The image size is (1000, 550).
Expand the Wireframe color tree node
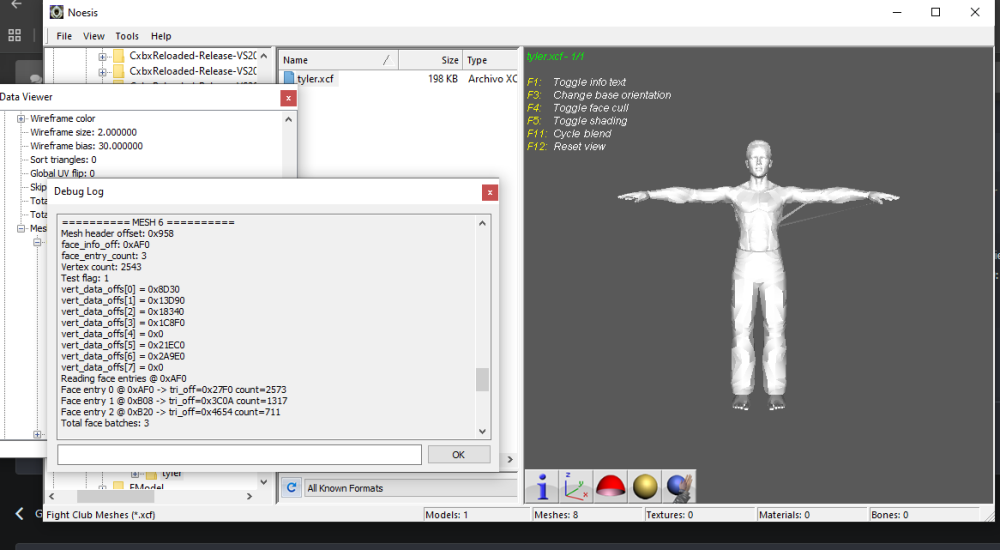point(21,119)
